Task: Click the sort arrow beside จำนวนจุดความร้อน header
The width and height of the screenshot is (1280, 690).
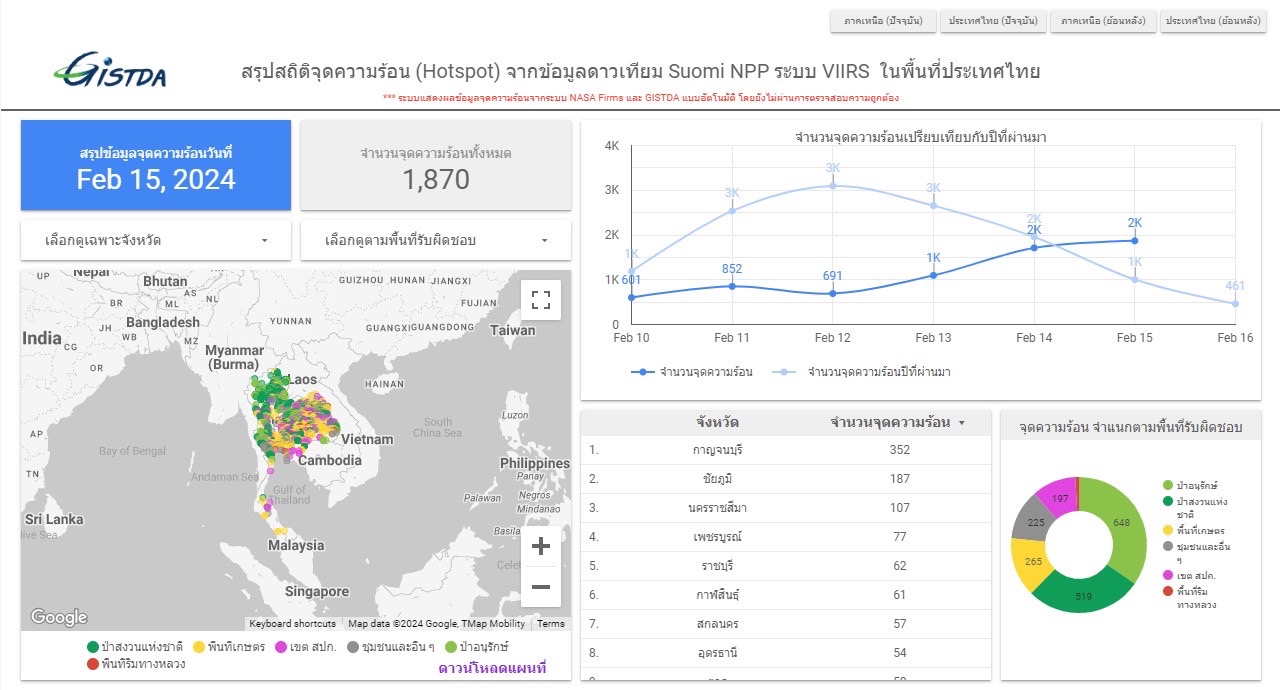Action: click(962, 423)
